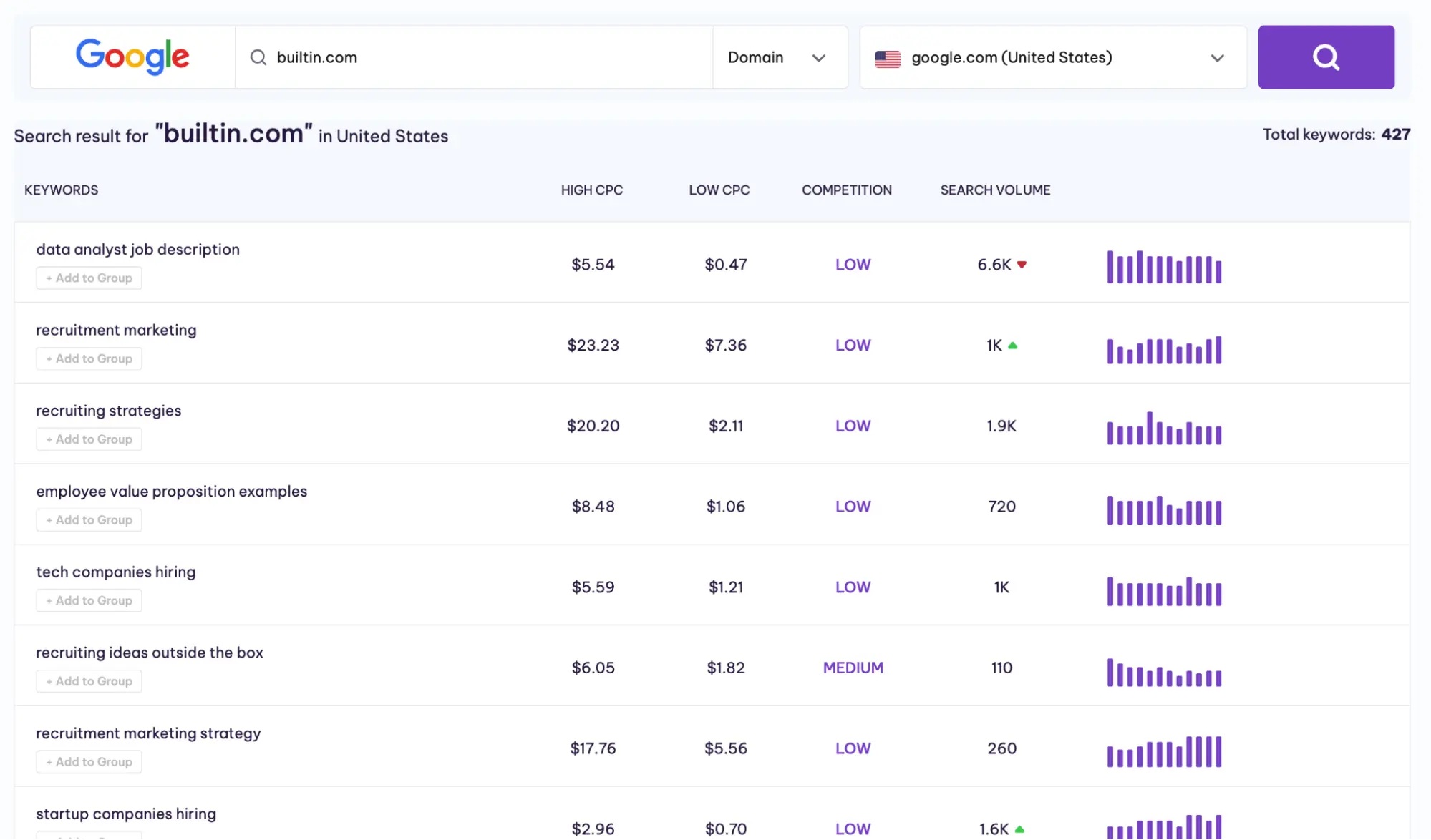The image size is (1431, 840).
Task: Sort by HIGH CPC column header
Action: tap(592, 190)
